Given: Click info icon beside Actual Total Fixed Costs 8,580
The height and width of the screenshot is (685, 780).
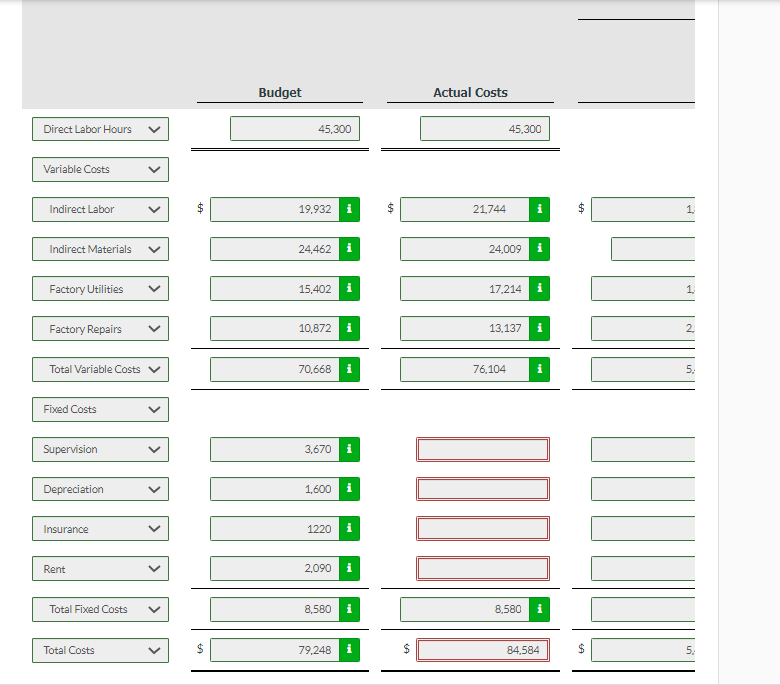Looking at the screenshot, I should pyautogui.click(x=539, y=609).
